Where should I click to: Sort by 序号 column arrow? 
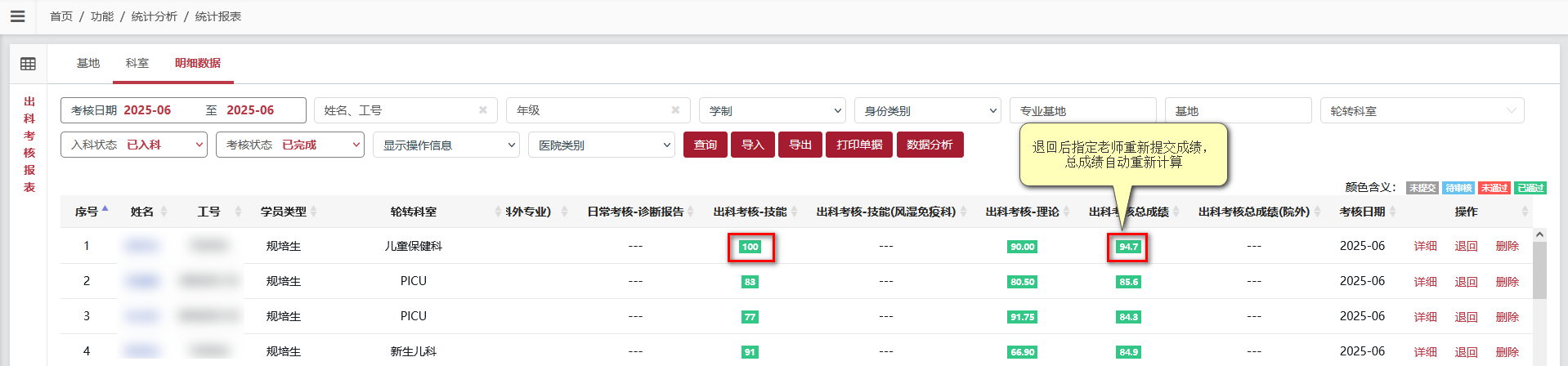tap(105, 209)
